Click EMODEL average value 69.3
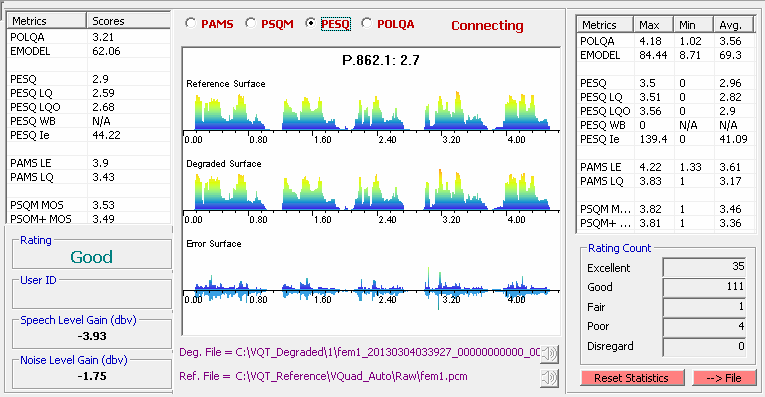Image resolution: width=765 pixels, height=397 pixels. 730,55
